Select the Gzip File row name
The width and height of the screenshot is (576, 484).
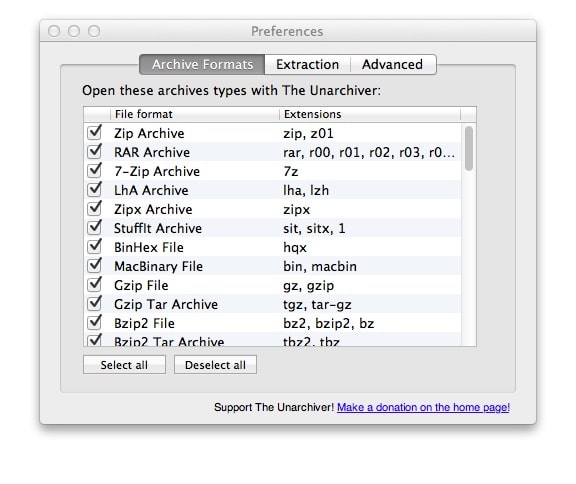141,285
